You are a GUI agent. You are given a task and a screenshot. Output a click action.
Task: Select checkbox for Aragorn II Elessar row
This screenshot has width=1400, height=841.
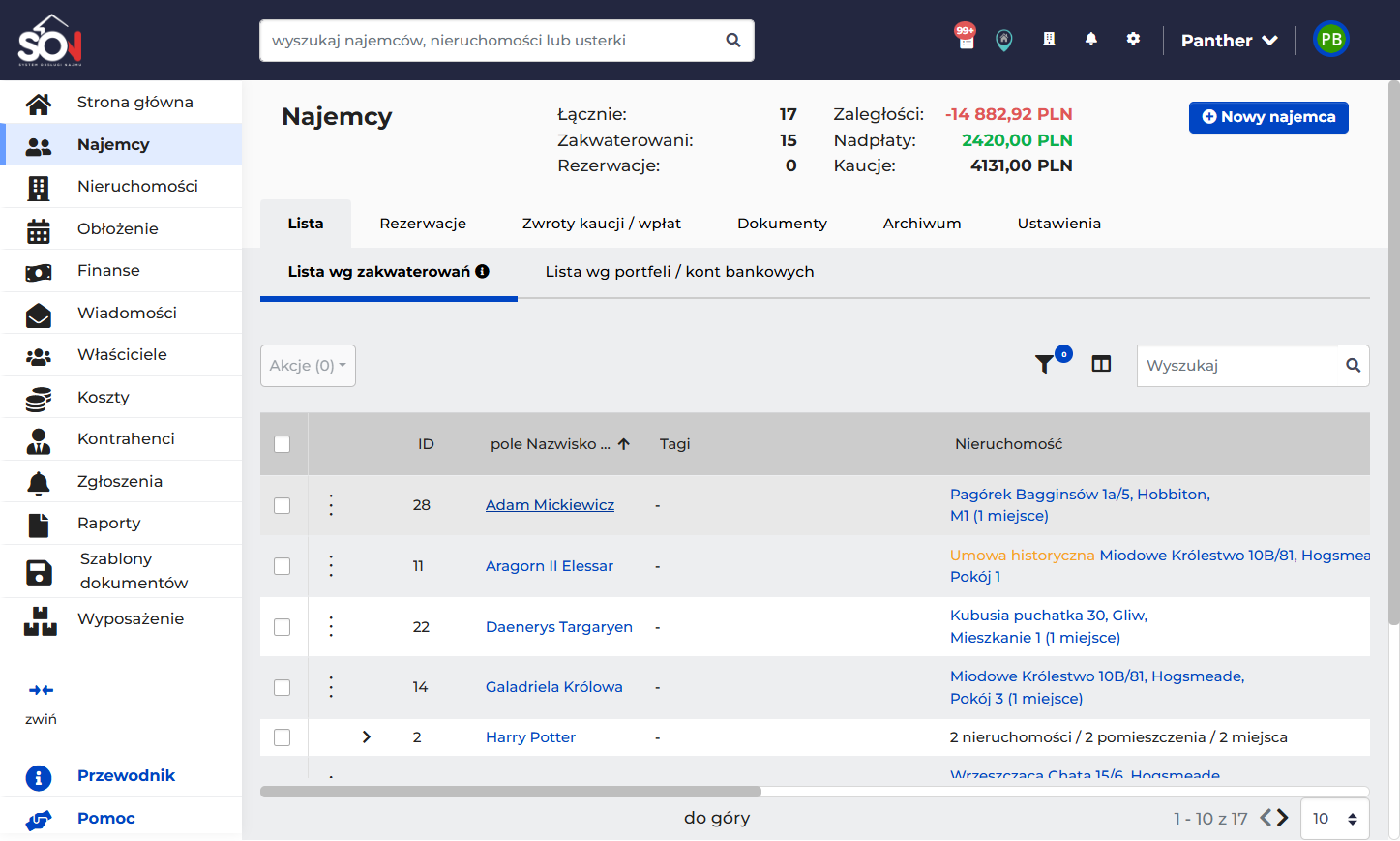(x=283, y=566)
